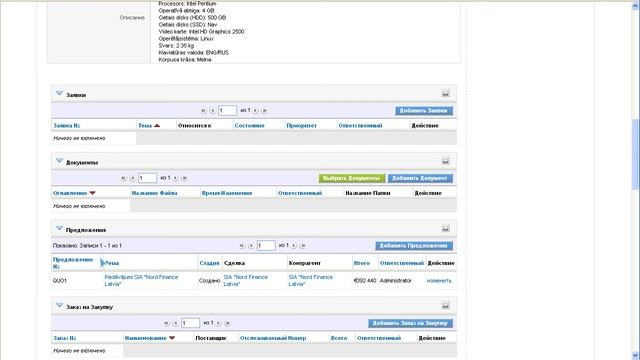Click the save-layout icon in Предложения header
This screenshot has height=360, width=640.
tap(445, 228)
